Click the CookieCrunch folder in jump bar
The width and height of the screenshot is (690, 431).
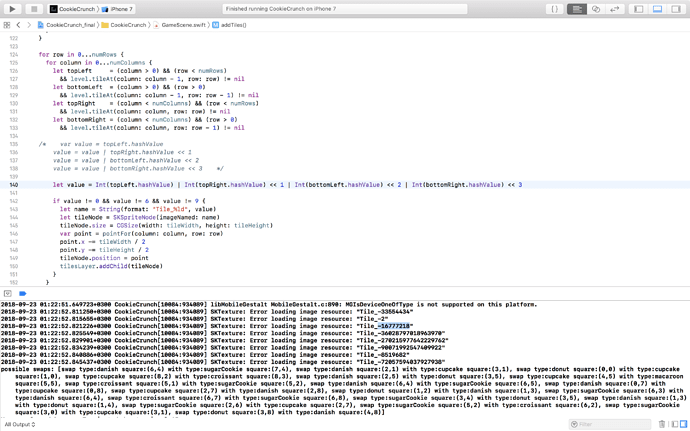(x=128, y=25)
